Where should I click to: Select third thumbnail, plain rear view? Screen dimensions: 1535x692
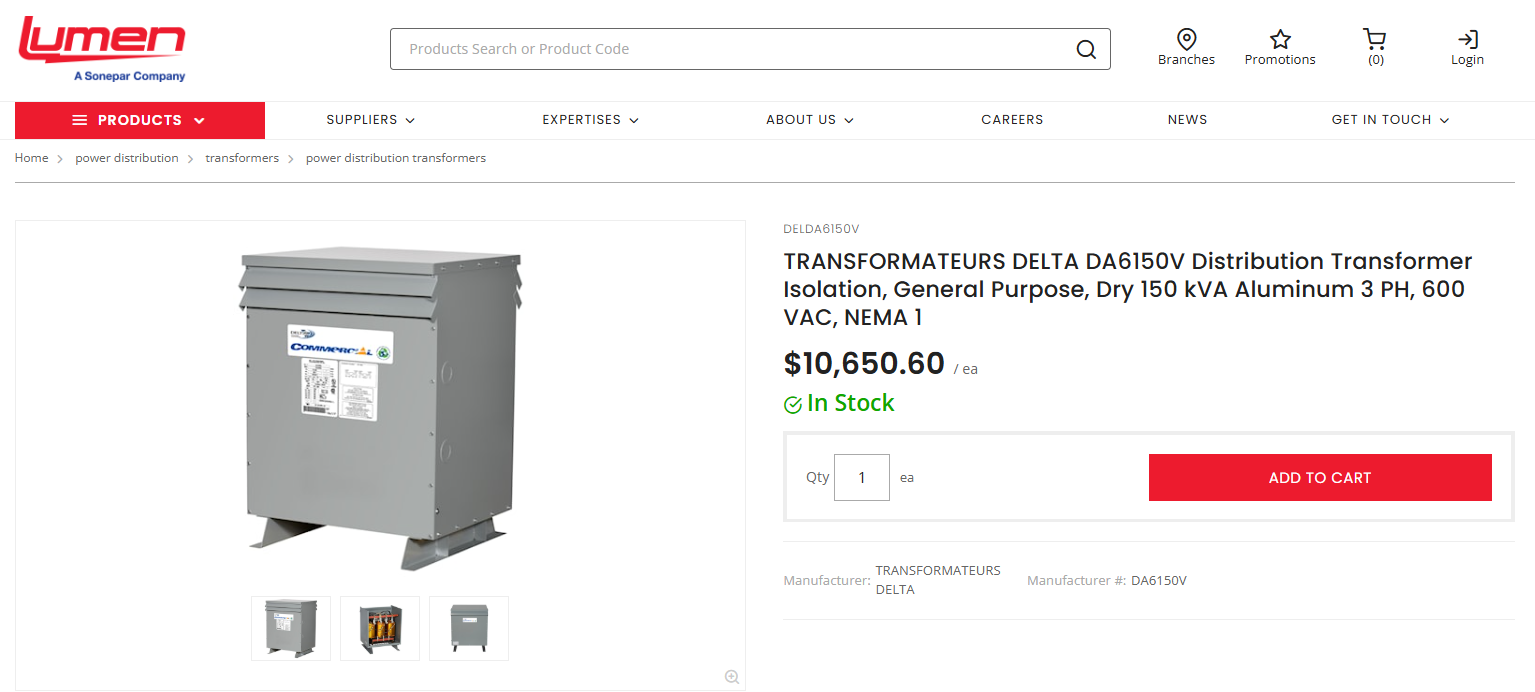pyautogui.click(x=469, y=628)
